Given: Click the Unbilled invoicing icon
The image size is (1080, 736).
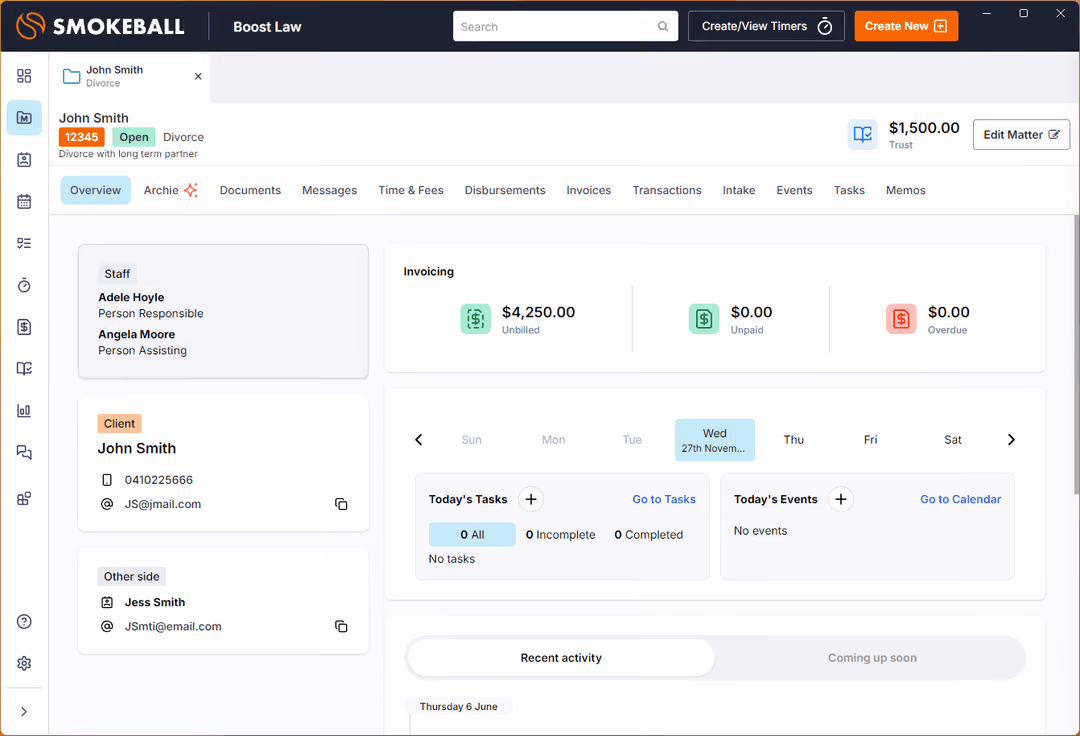Looking at the screenshot, I should tap(475, 319).
